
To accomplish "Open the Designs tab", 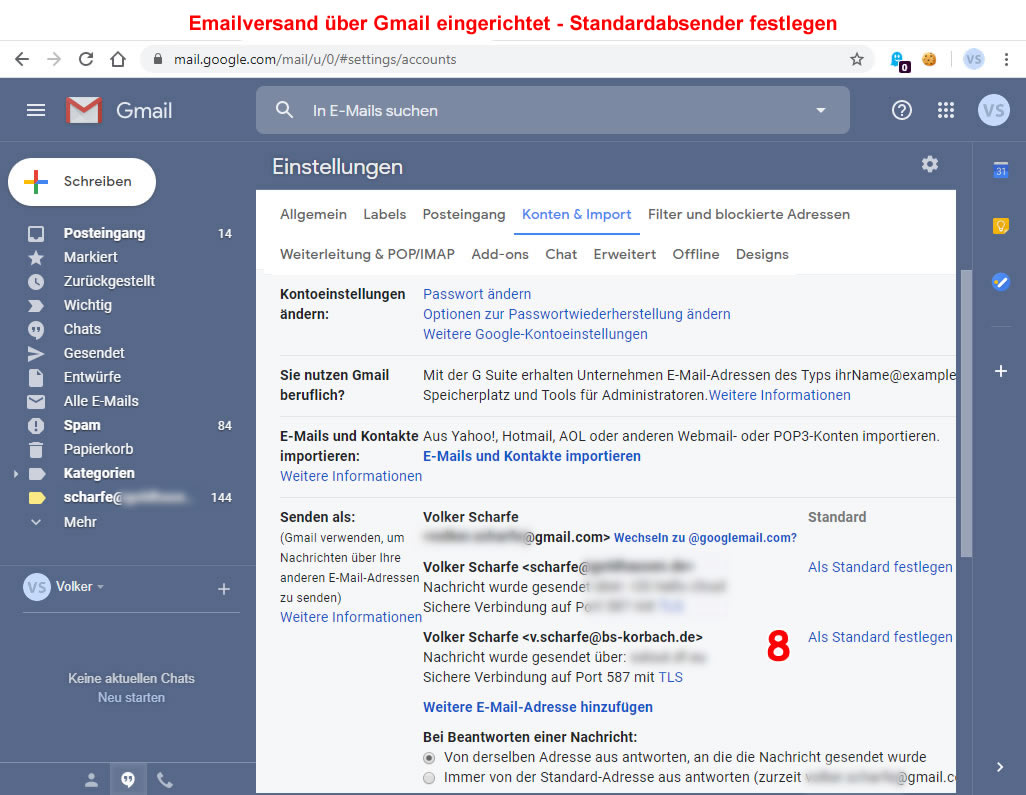I will tap(762, 254).
